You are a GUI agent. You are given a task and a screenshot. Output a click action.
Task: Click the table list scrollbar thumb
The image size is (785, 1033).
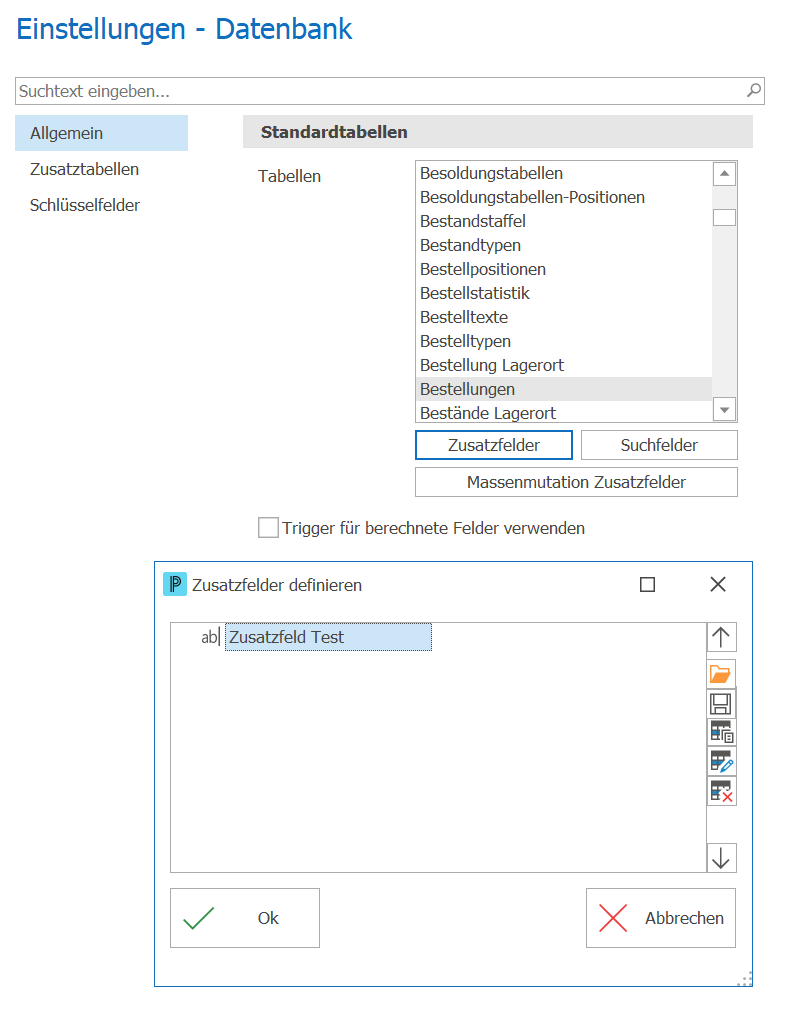(x=724, y=217)
